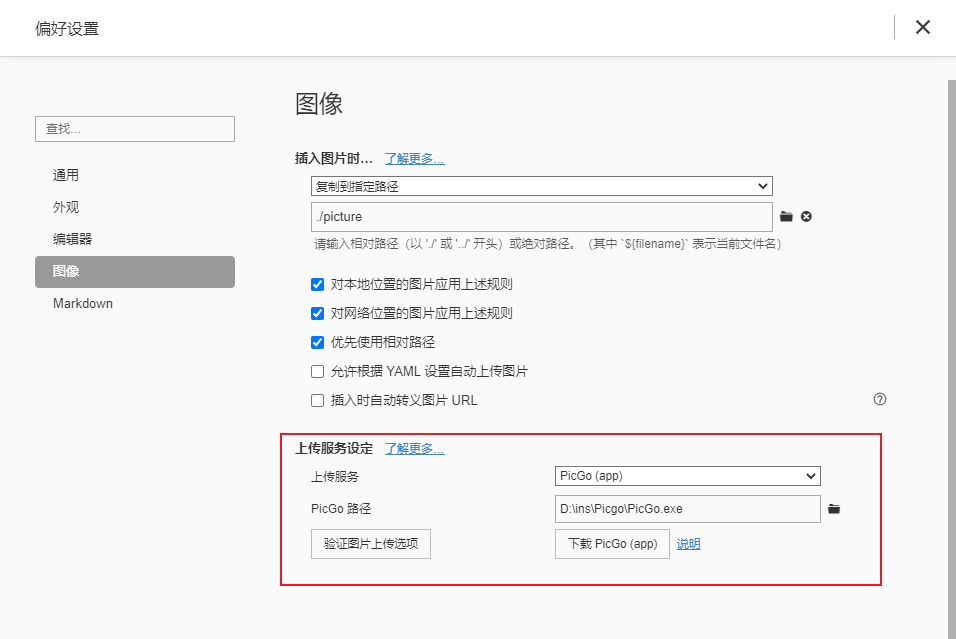
Task: Open 了解更多 link next to 插入图片时
Action: (x=415, y=159)
